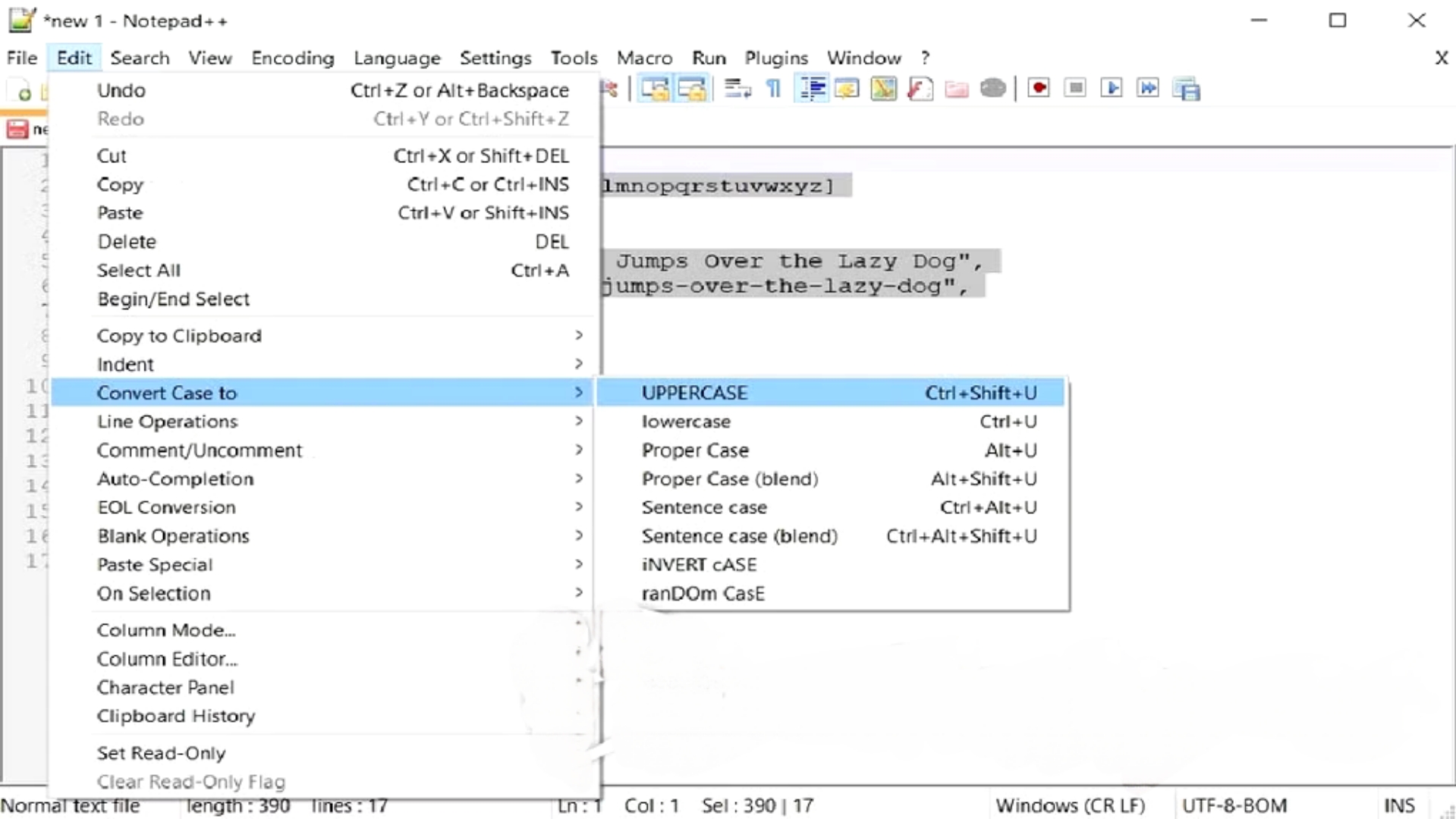Run the macro multiple times via fast-forward icon
Screen dimensions: 1456x819
1147,88
